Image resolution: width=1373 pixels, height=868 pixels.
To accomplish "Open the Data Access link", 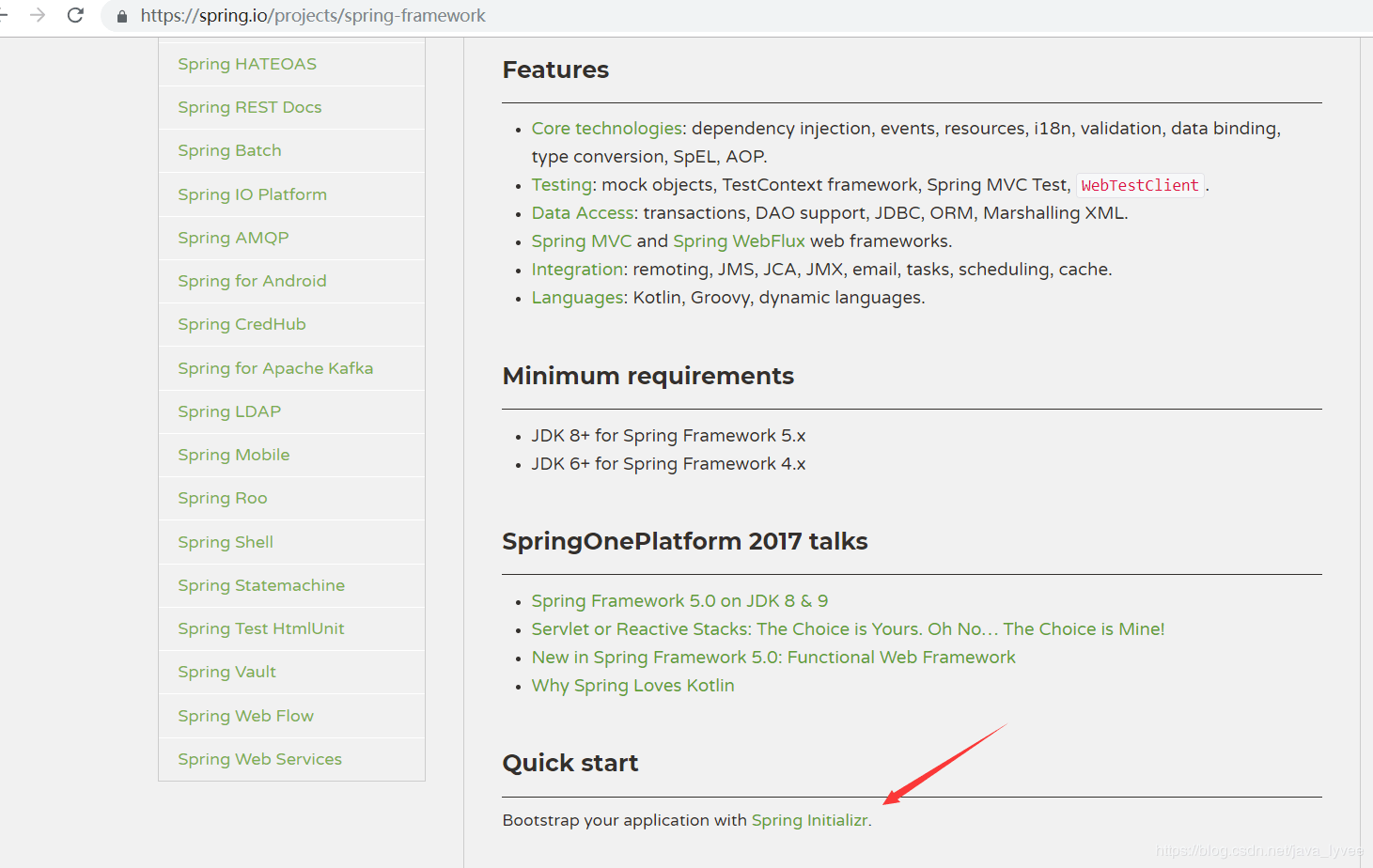I will (x=583, y=213).
